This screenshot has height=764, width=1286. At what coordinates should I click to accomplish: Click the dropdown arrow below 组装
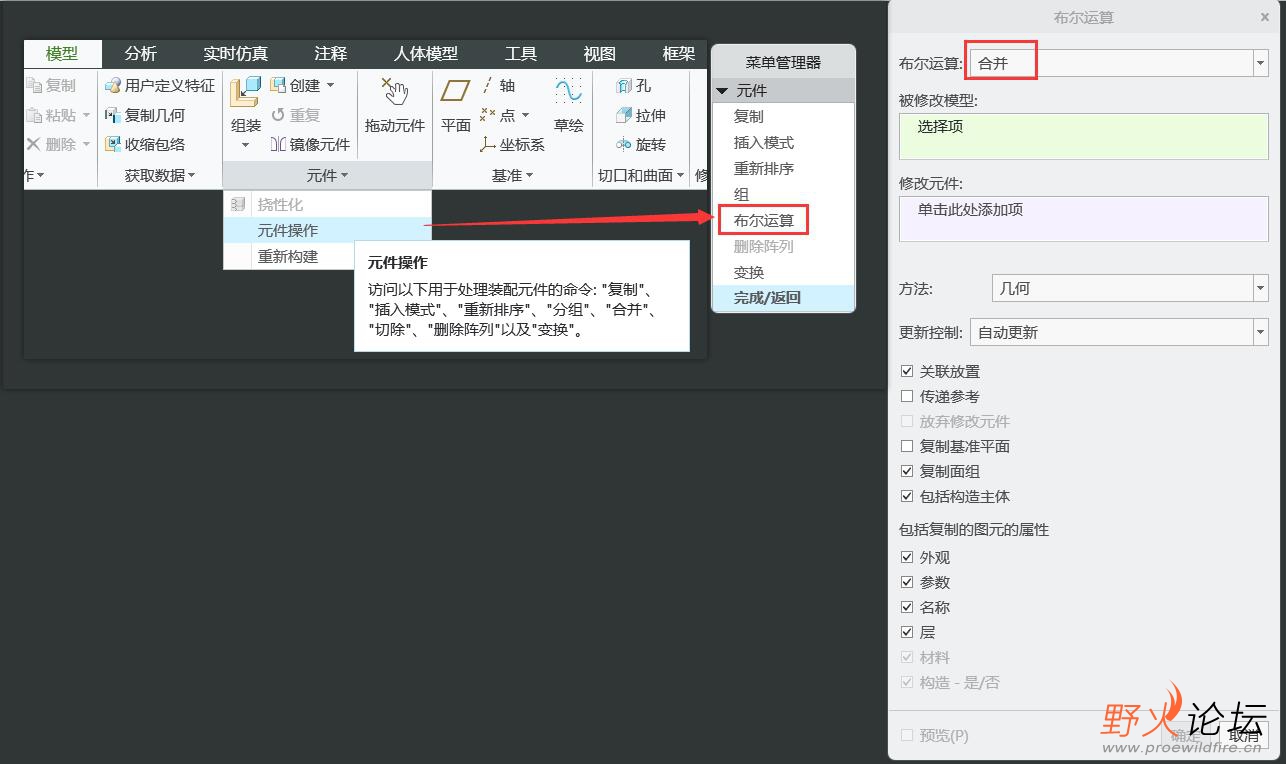[x=245, y=145]
